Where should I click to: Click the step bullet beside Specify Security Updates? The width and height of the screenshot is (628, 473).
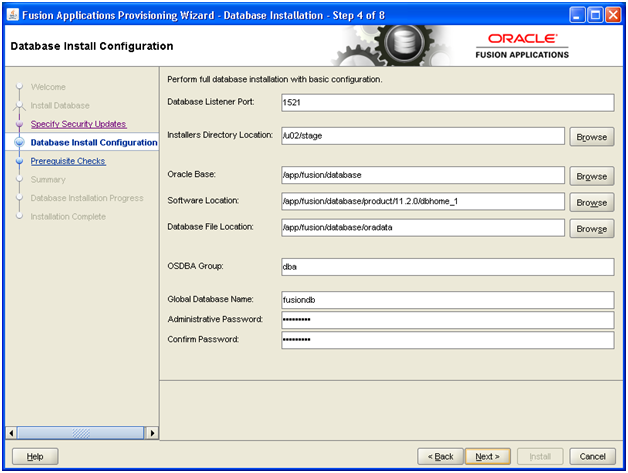click(x=19, y=124)
